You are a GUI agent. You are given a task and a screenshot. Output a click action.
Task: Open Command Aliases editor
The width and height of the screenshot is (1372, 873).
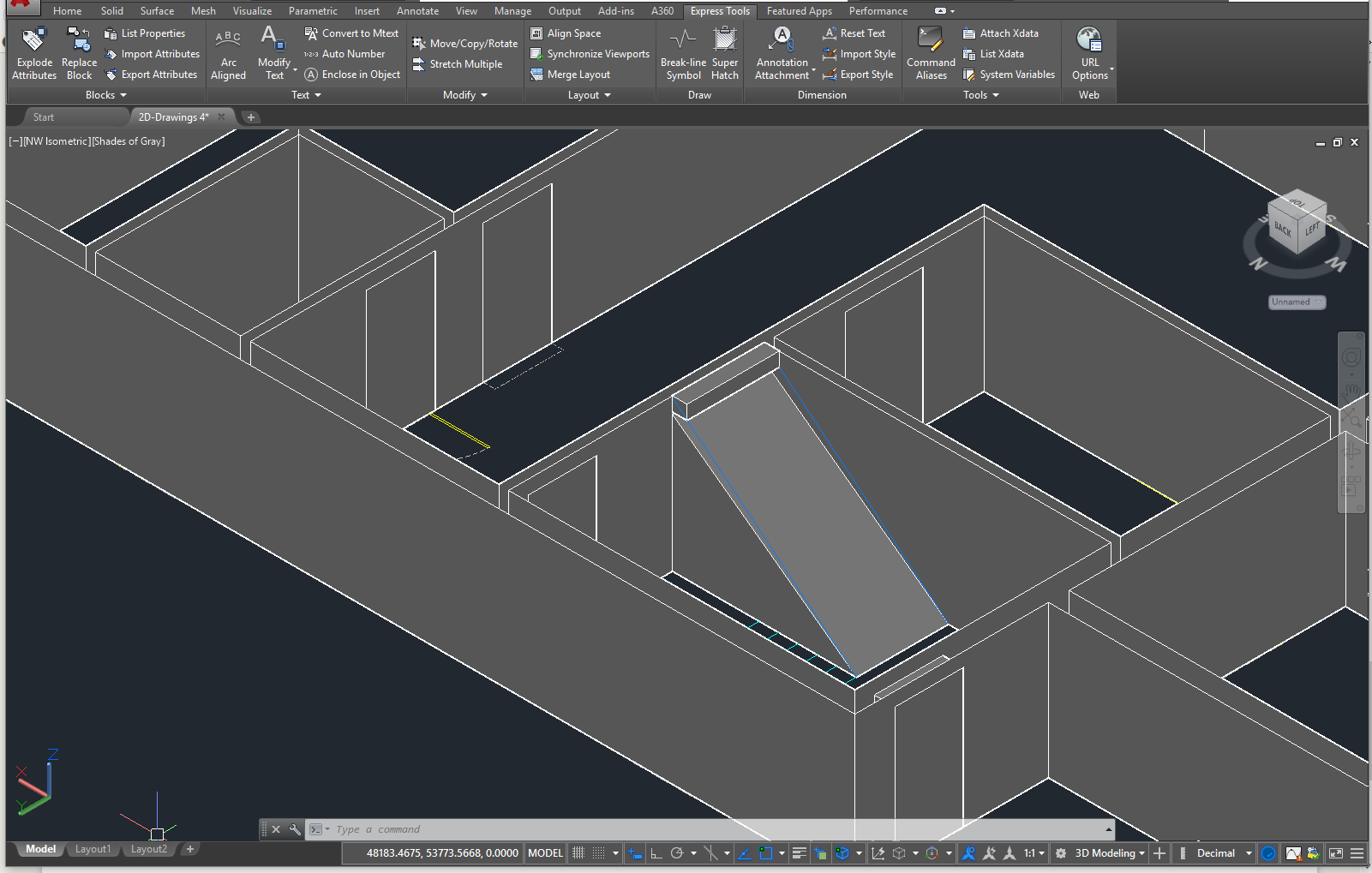click(931, 53)
